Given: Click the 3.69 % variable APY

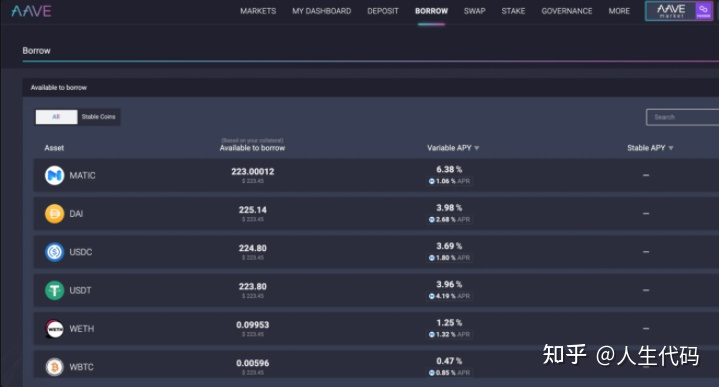Looking at the screenshot, I should point(449,246).
